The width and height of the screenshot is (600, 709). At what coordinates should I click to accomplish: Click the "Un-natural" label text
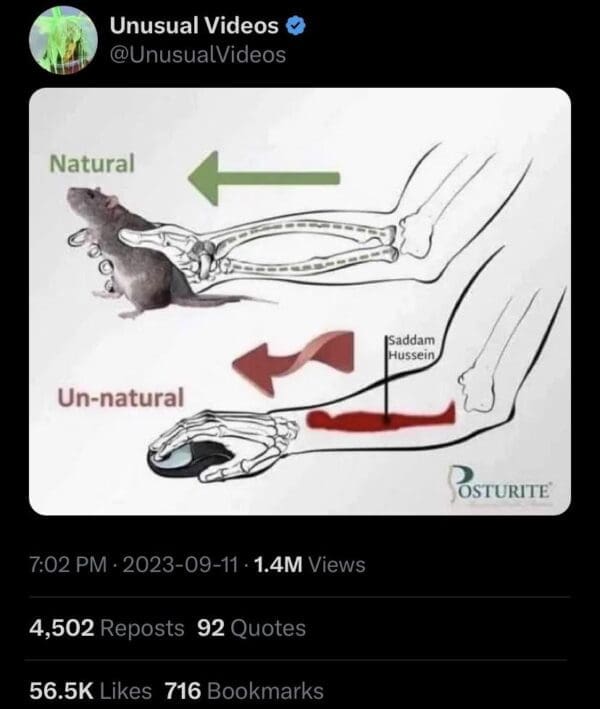click(x=121, y=397)
